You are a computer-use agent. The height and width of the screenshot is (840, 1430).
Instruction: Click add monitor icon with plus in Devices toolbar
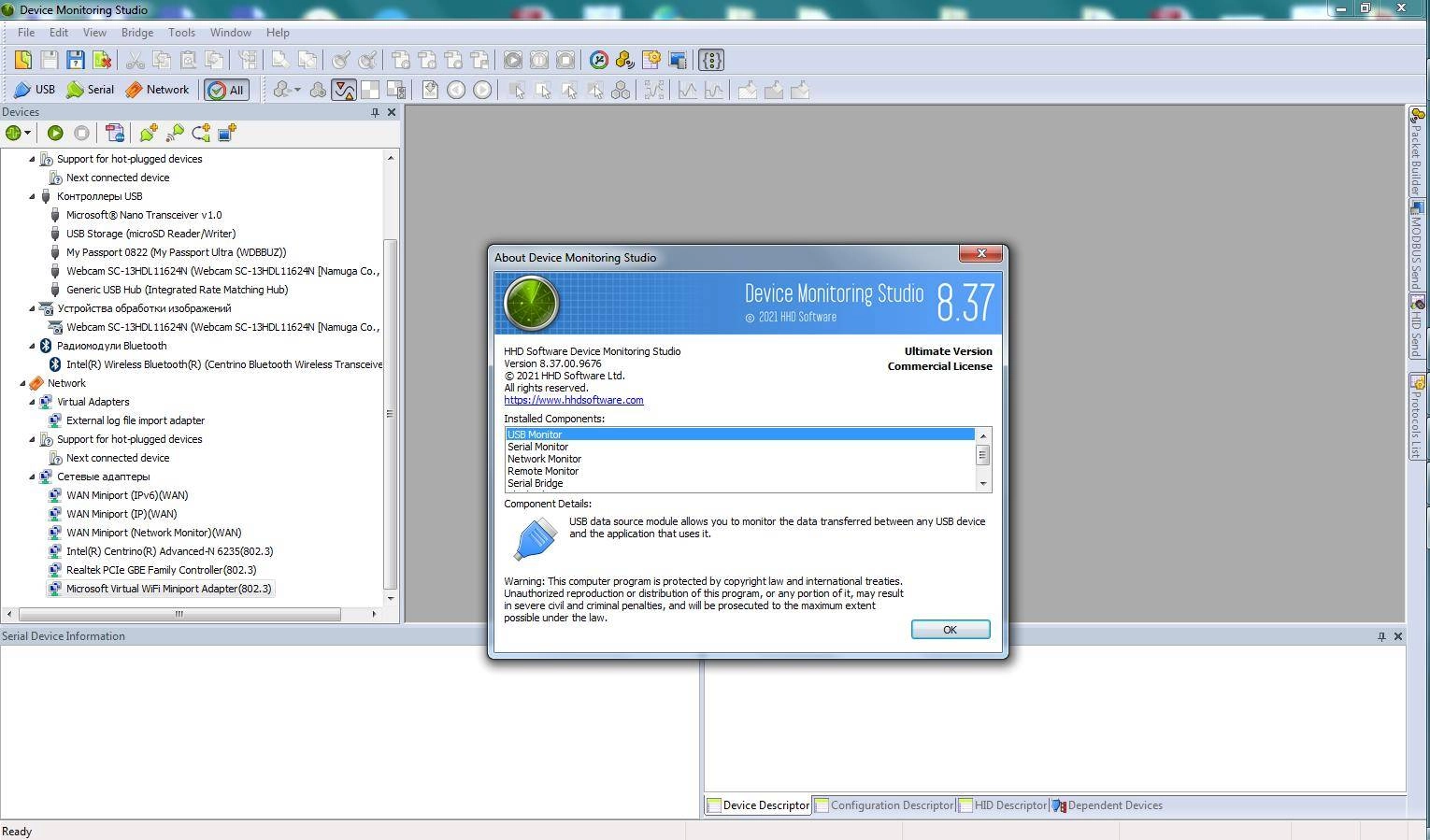226,133
